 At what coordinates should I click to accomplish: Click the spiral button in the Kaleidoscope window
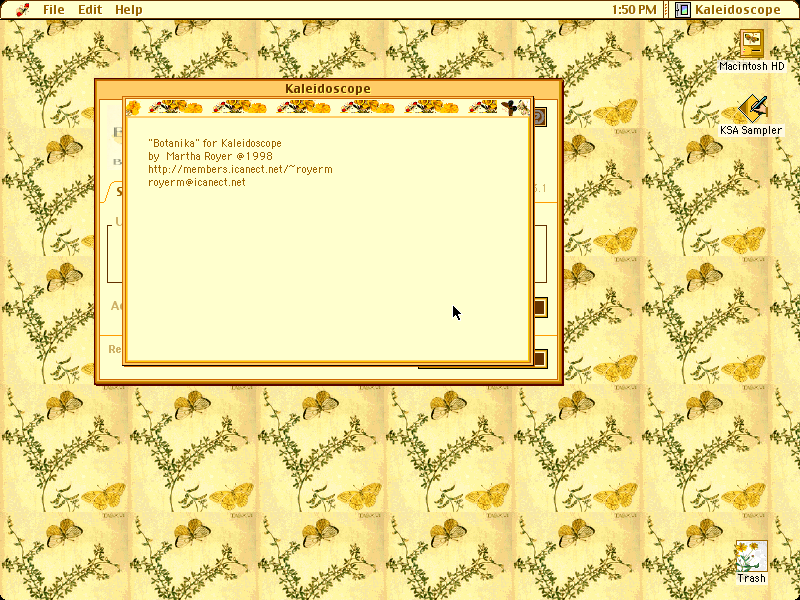(539, 117)
